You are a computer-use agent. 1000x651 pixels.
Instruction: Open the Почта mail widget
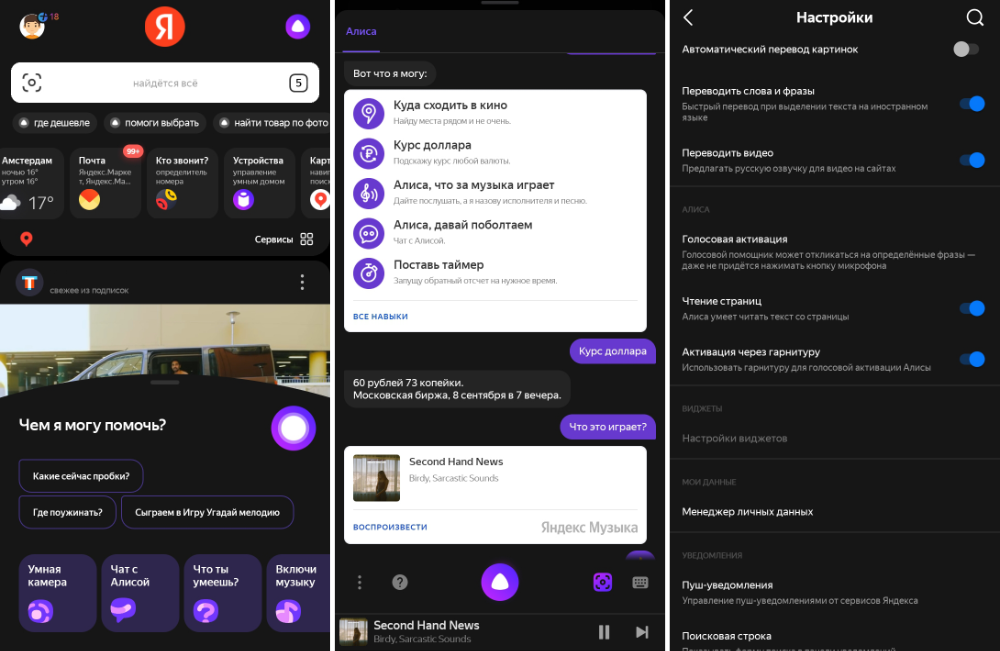click(x=105, y=183)
